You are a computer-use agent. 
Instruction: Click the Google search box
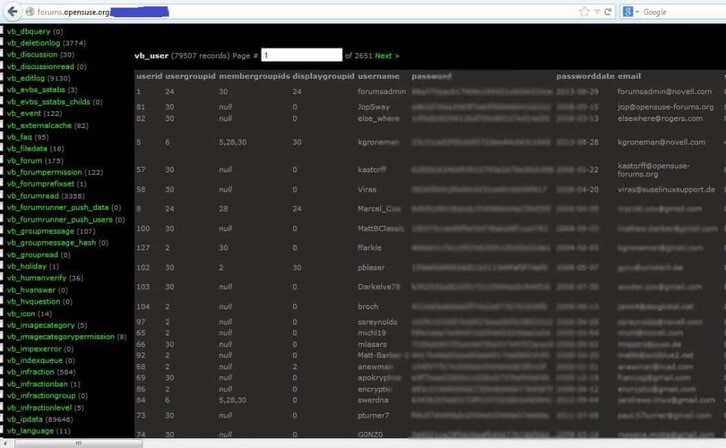tap(683, 12)
